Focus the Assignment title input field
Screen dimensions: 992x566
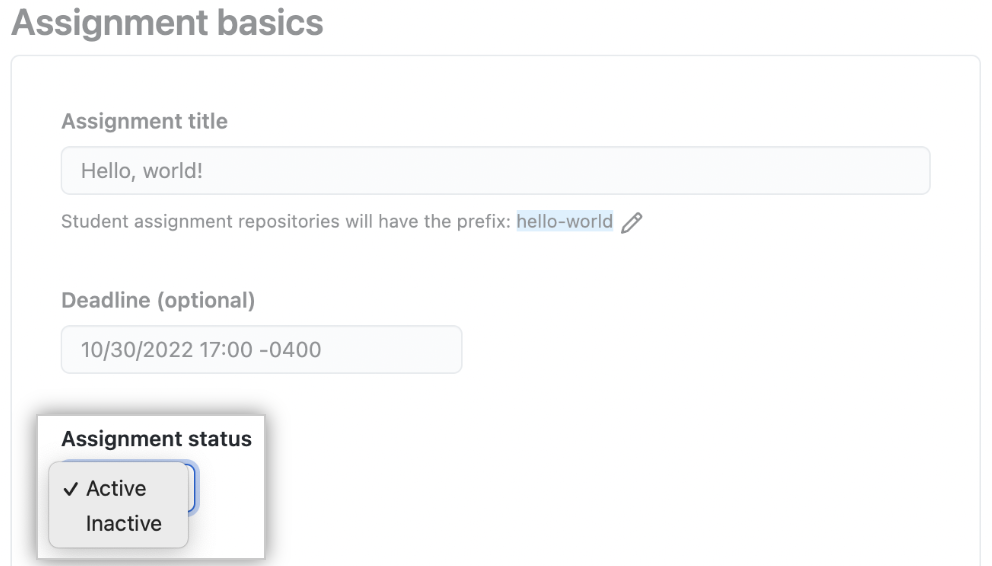pyautogui.click(x=495, y=171)
